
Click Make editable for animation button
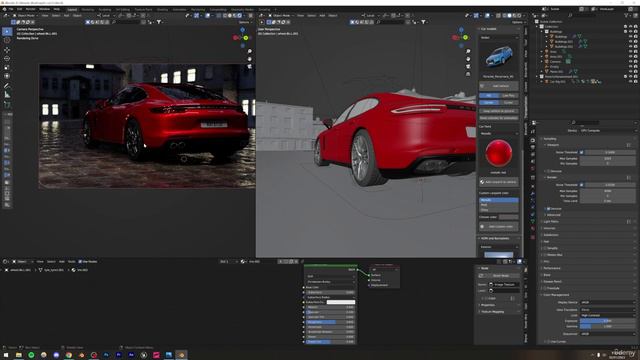click(x=498, y=118)
